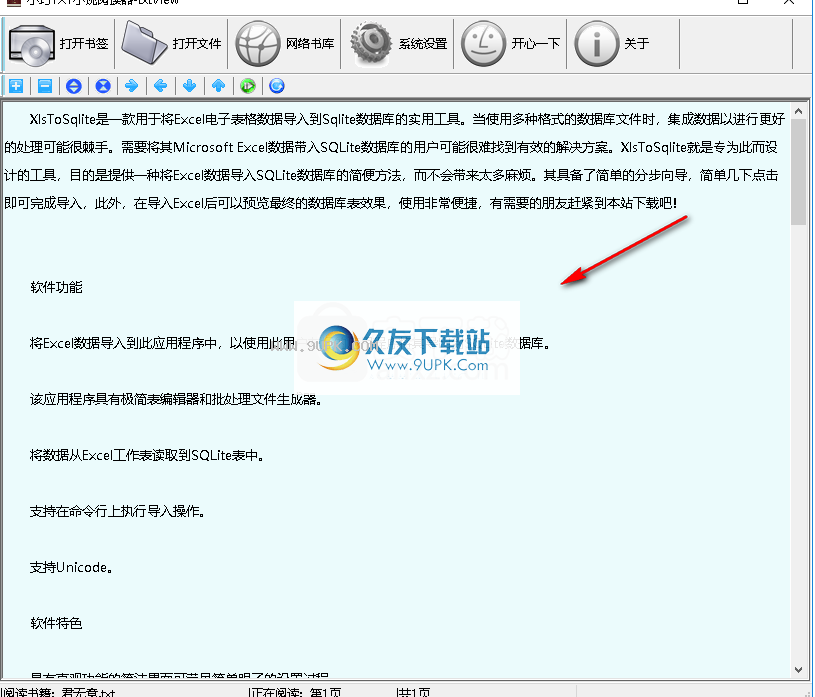The image size is (815, 697).
Task: Click the vertical scrollbar thumb
Action: click(x=799, y=172)
